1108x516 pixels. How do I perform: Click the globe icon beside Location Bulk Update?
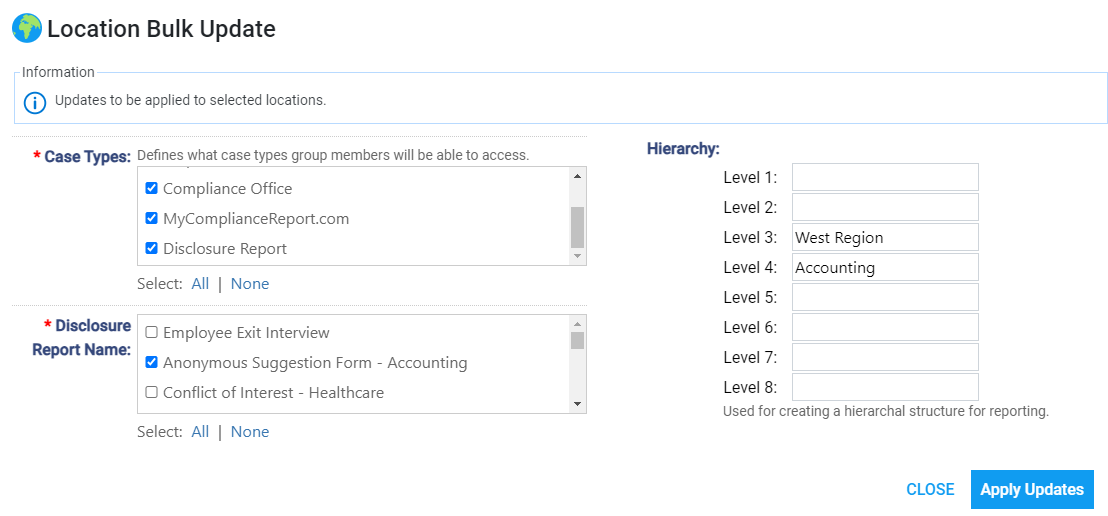point(27,29)
